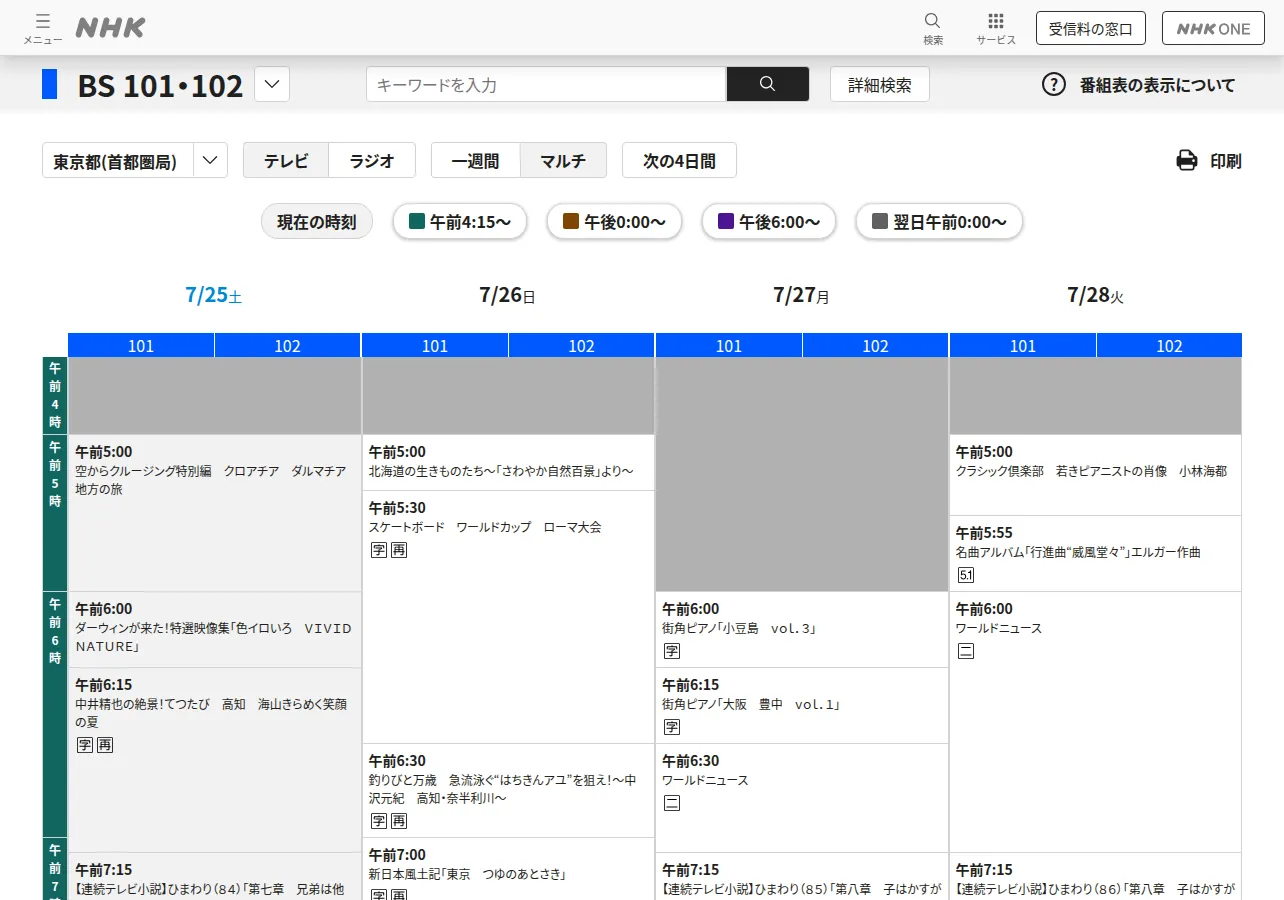Click the 午前6時 time axis label
Screen dimensions: 1284x900
click(x=55, y=714)
